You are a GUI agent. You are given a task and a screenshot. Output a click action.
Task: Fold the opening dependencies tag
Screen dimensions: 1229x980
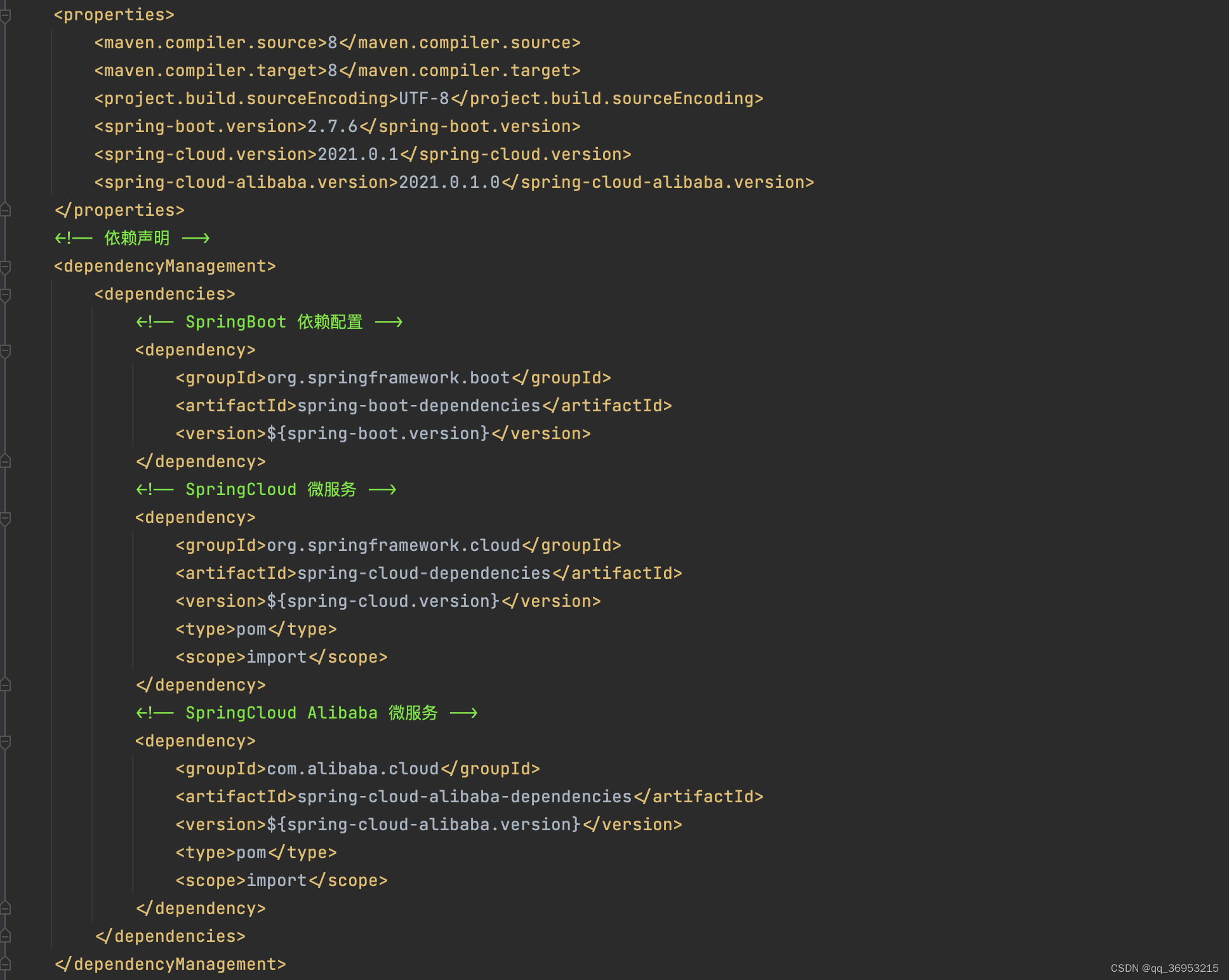point(5,295)
